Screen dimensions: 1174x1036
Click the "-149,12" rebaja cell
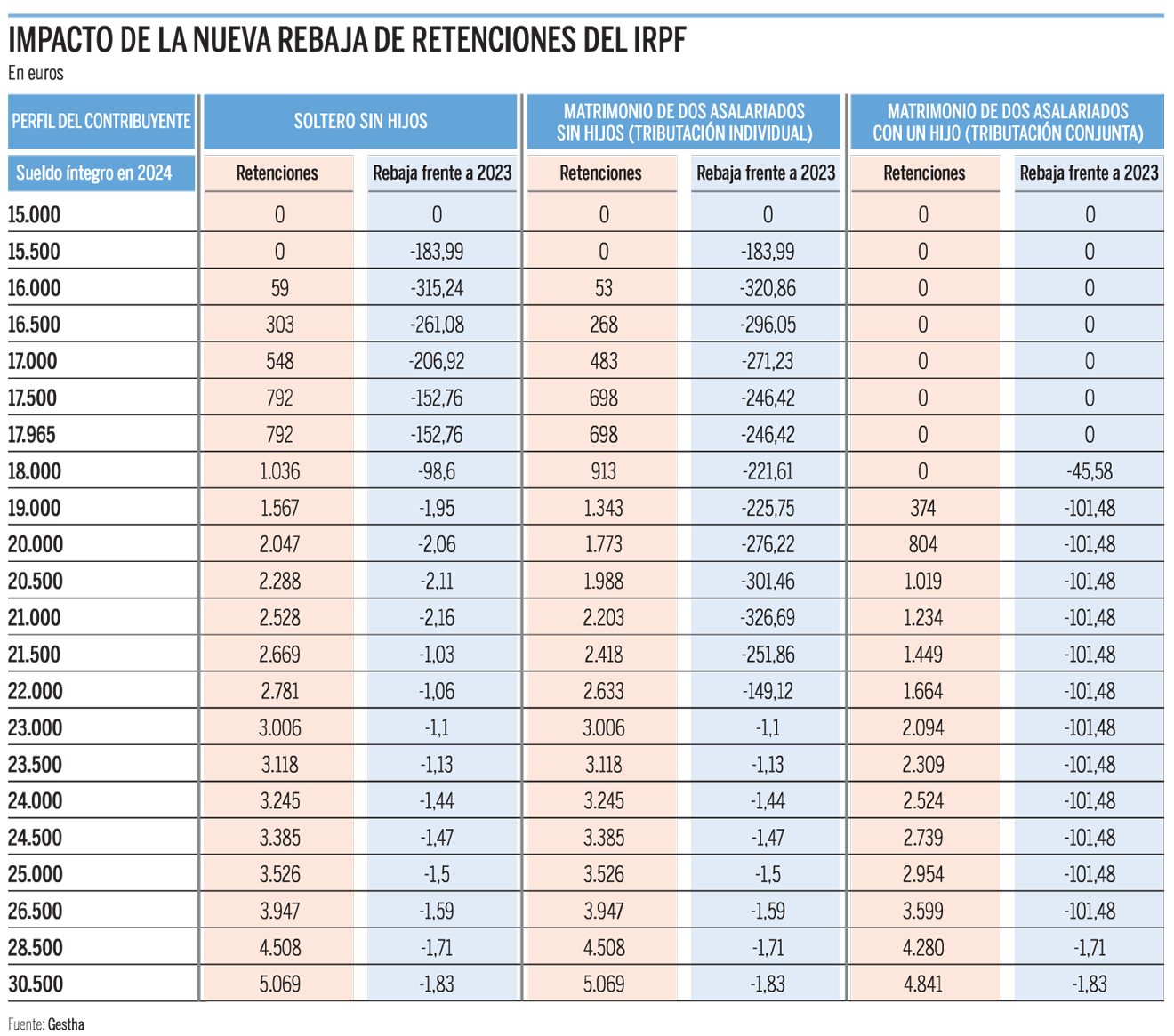(x=768, y=691)
